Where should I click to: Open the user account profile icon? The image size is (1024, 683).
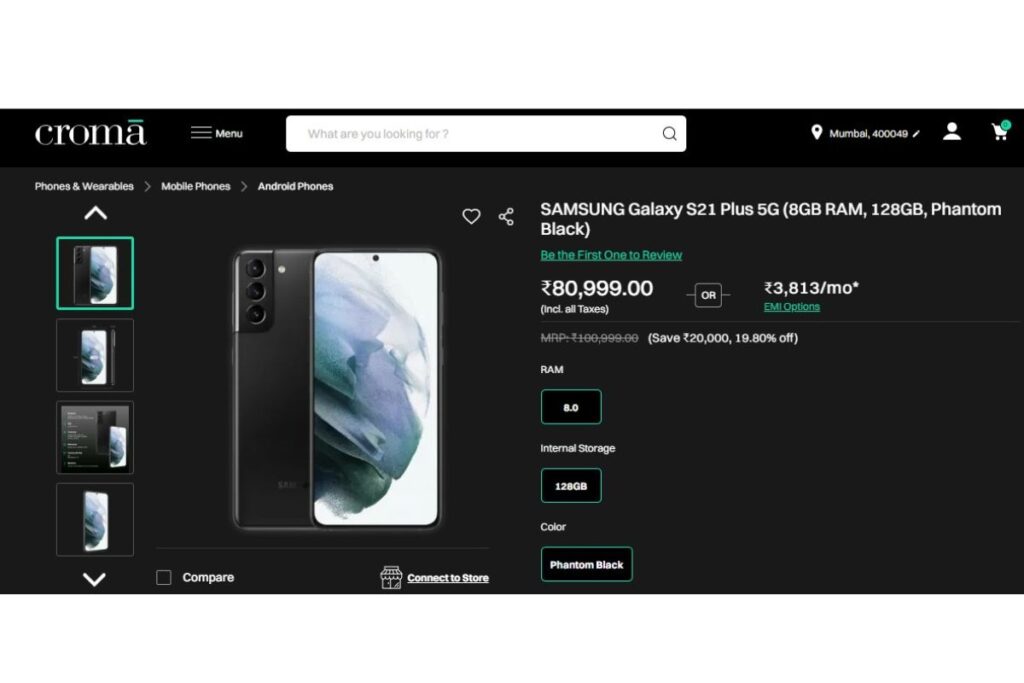[952, 132]
